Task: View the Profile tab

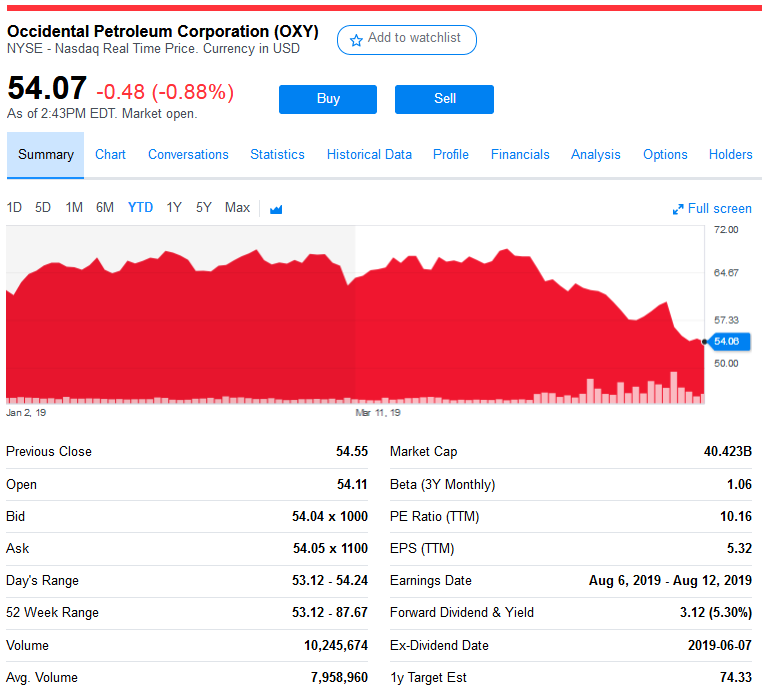Action: click(x=451, y=155)
